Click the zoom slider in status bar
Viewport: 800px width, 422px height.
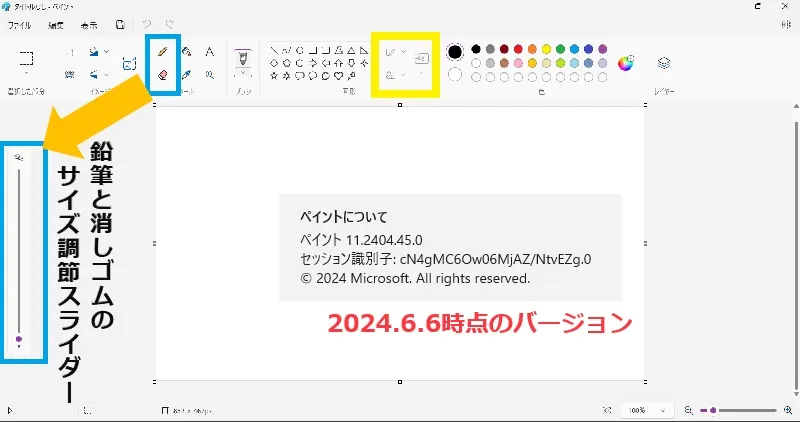(738, 410)
